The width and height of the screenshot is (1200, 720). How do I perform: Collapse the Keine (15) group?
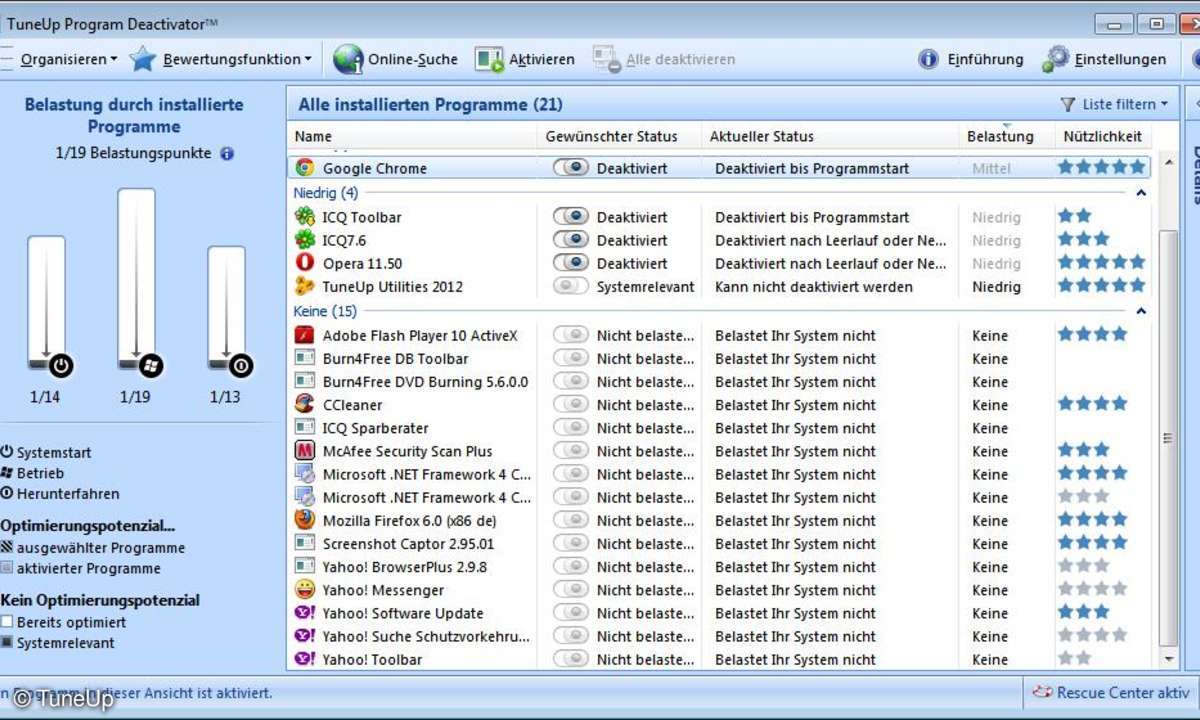(1141, 310)
